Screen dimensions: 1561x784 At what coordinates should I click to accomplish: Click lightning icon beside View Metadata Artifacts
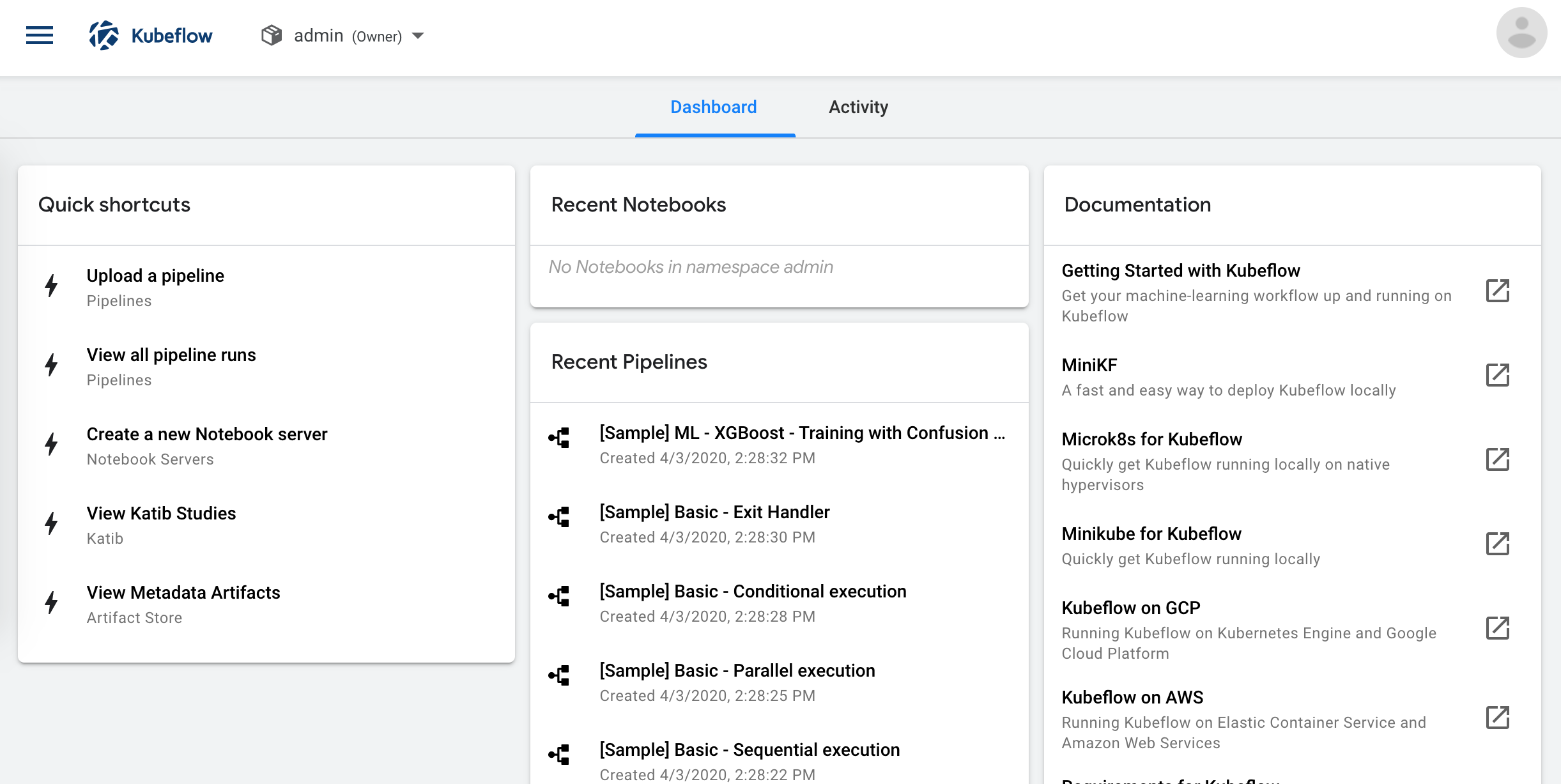tap(52, 603)
